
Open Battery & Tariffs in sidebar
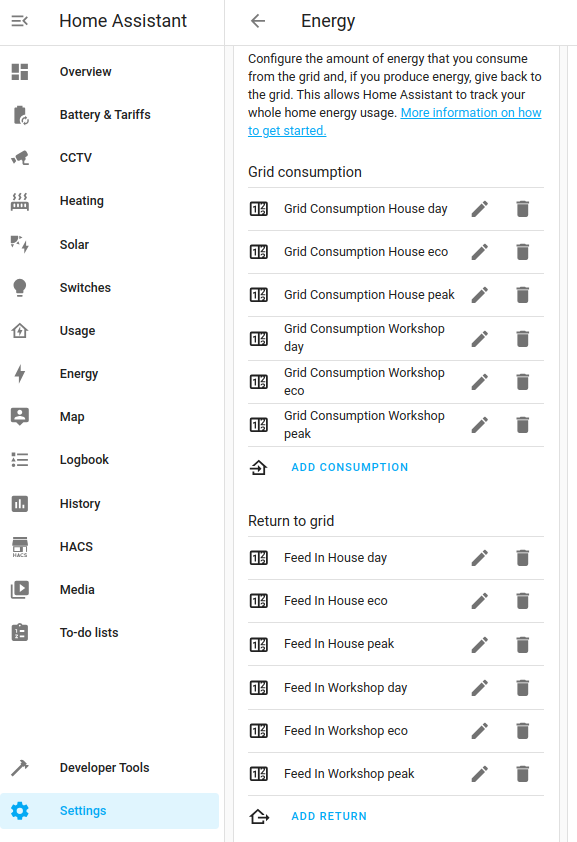click(x=109, y=114)
